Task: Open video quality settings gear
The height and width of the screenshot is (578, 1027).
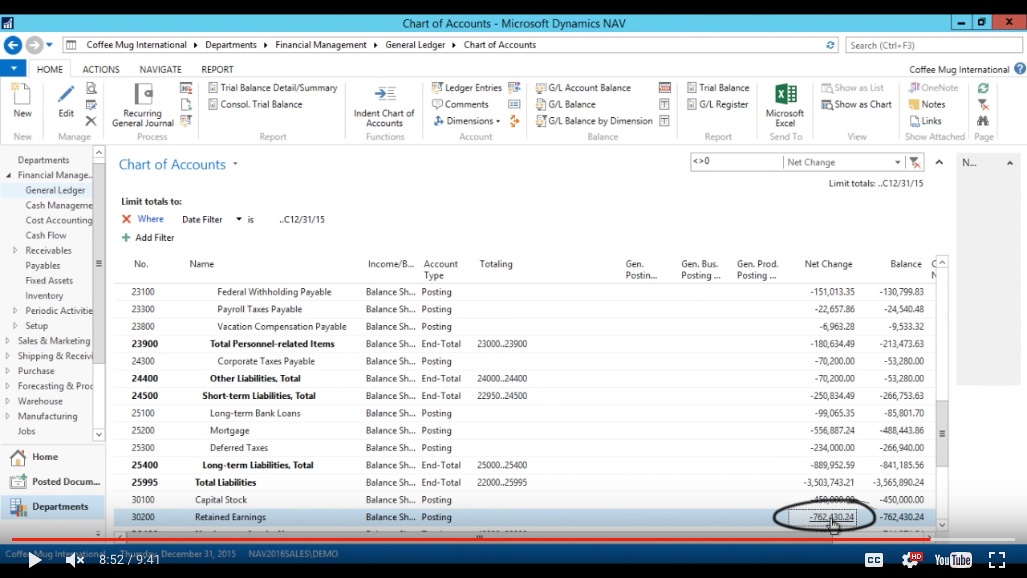Action: (x=911, y=560)
